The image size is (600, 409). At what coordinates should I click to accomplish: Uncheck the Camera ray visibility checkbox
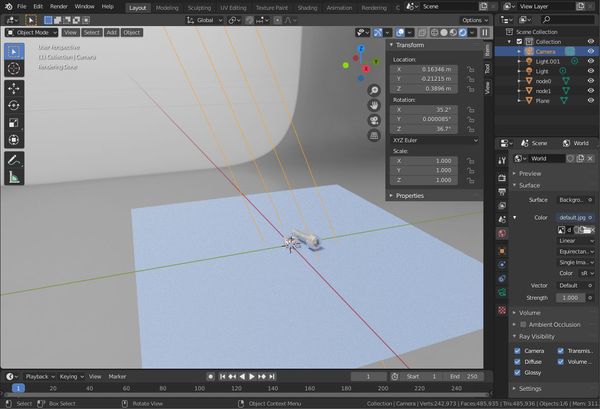(x=517, y=351)
